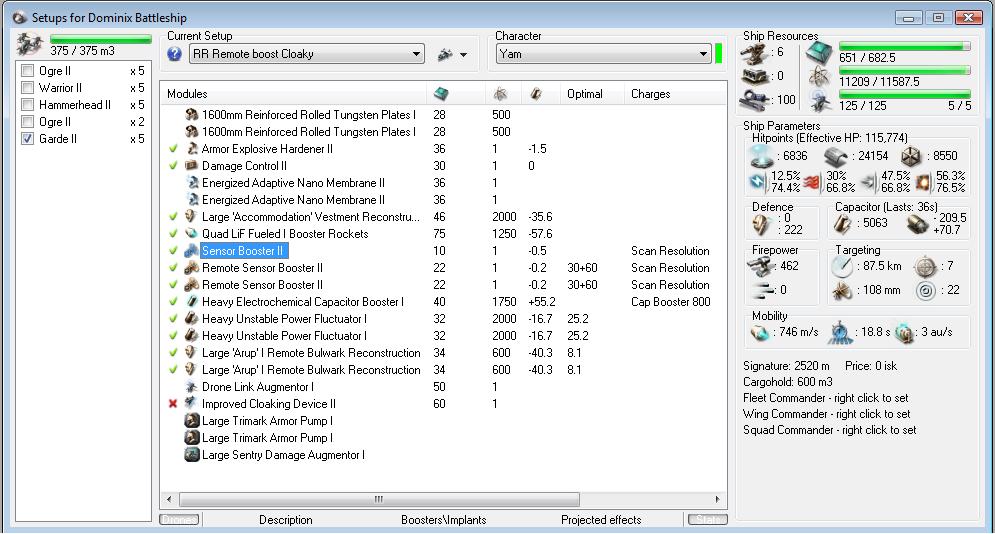The image size is (995, 534).
Task: Click the Damage Control II module icon
Action: (191, 166)
